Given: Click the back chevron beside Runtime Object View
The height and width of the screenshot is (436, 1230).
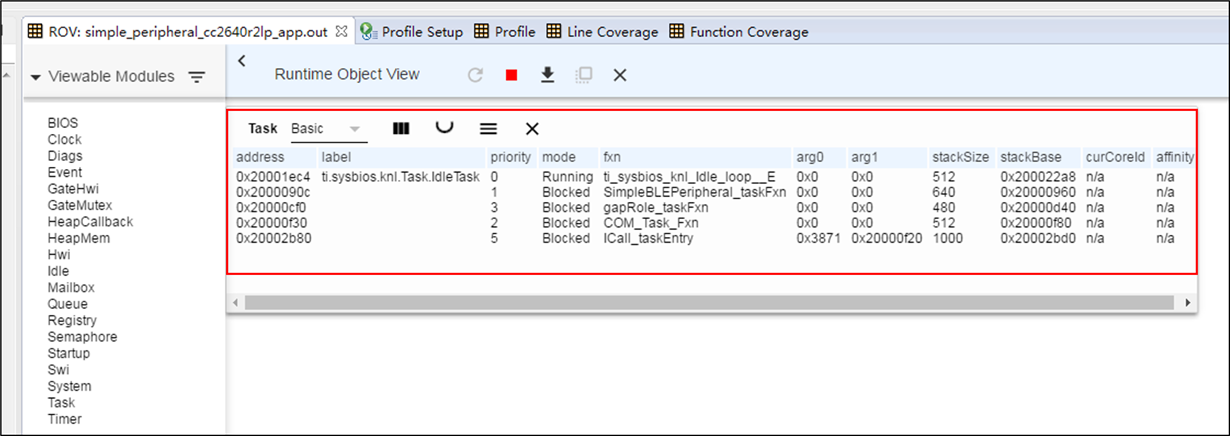Looking at the screenshot, I should tap(242, 62).
